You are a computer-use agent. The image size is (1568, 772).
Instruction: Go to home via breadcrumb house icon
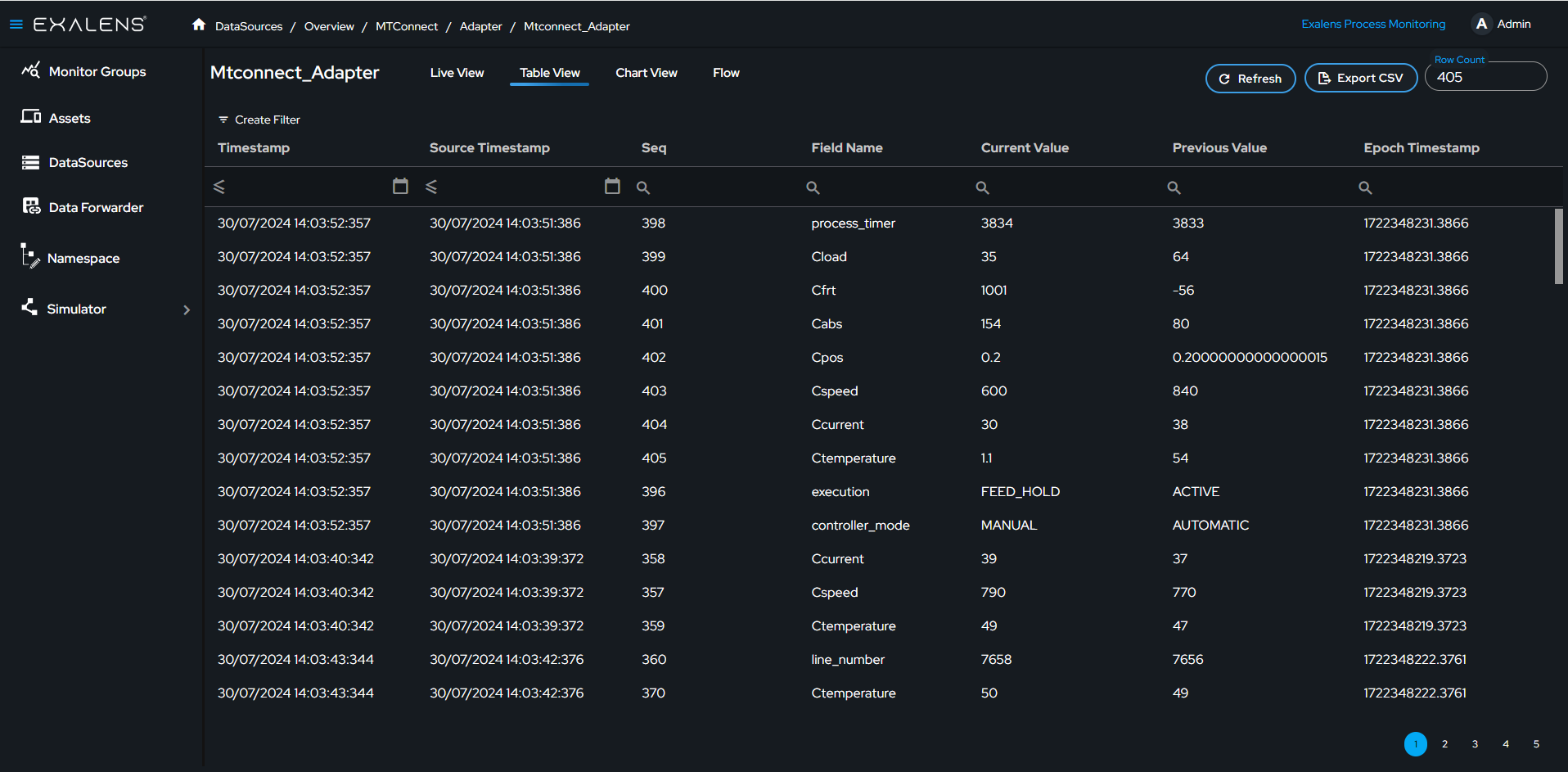pos(199,25)
